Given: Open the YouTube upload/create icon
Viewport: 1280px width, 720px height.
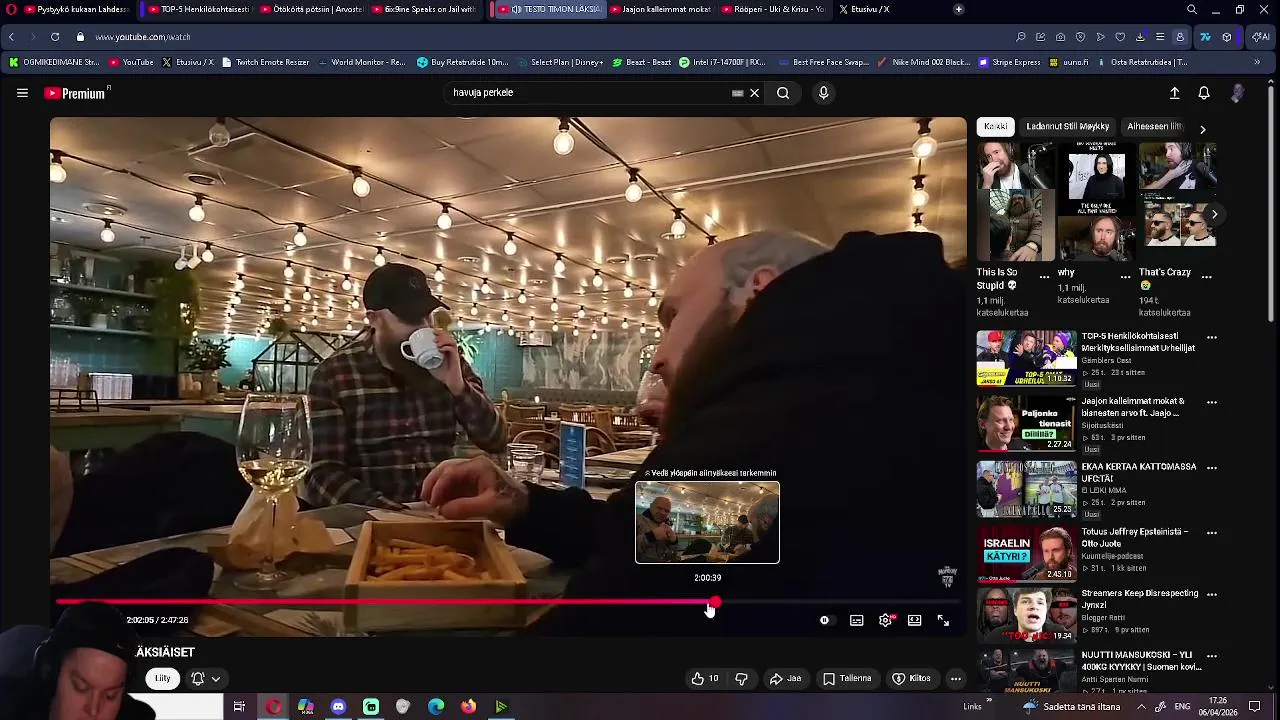Looking at the screenshot, I should [1175, 93].
